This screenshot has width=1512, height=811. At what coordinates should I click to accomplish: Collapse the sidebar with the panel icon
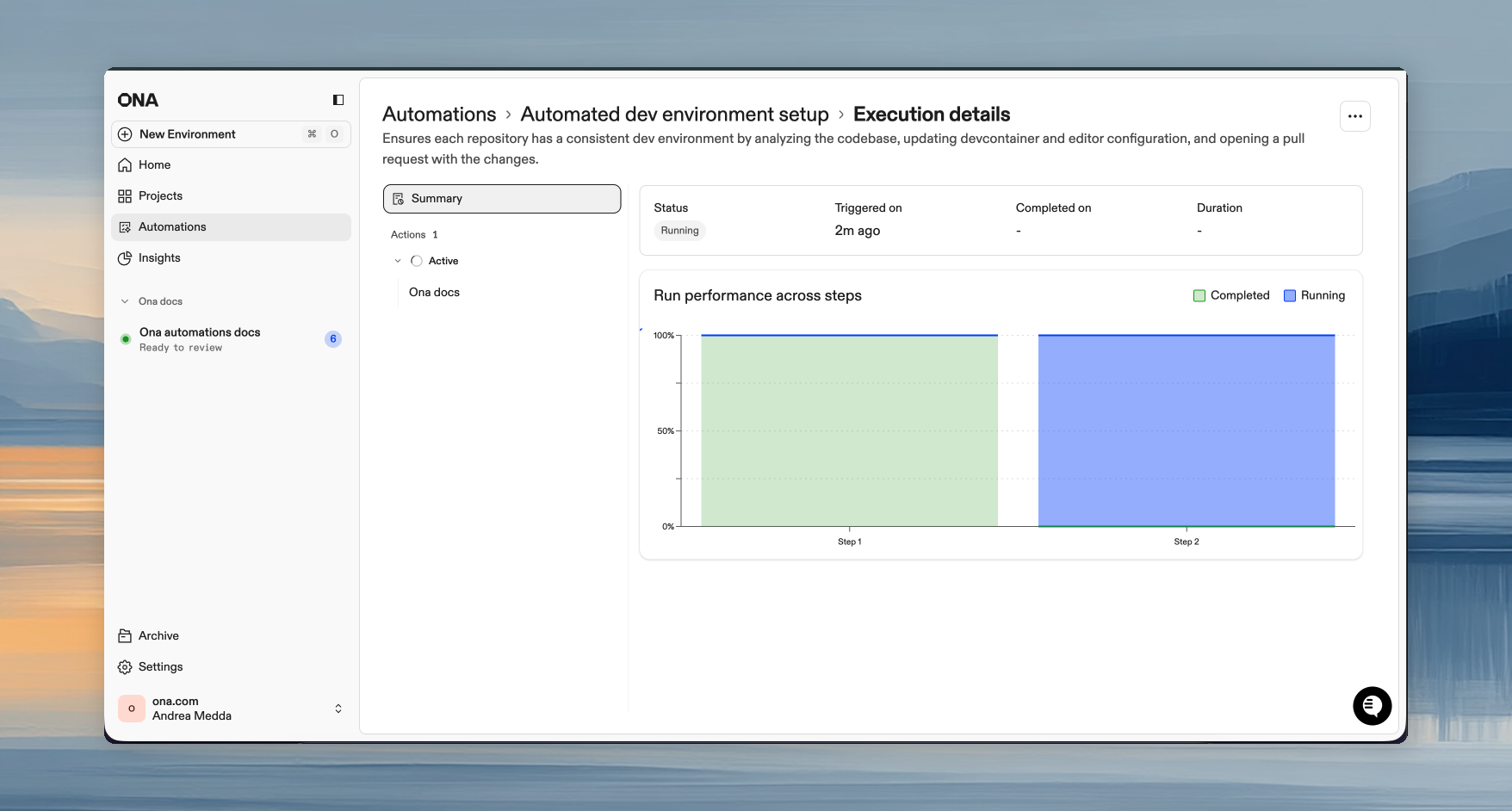coord(337,100)
